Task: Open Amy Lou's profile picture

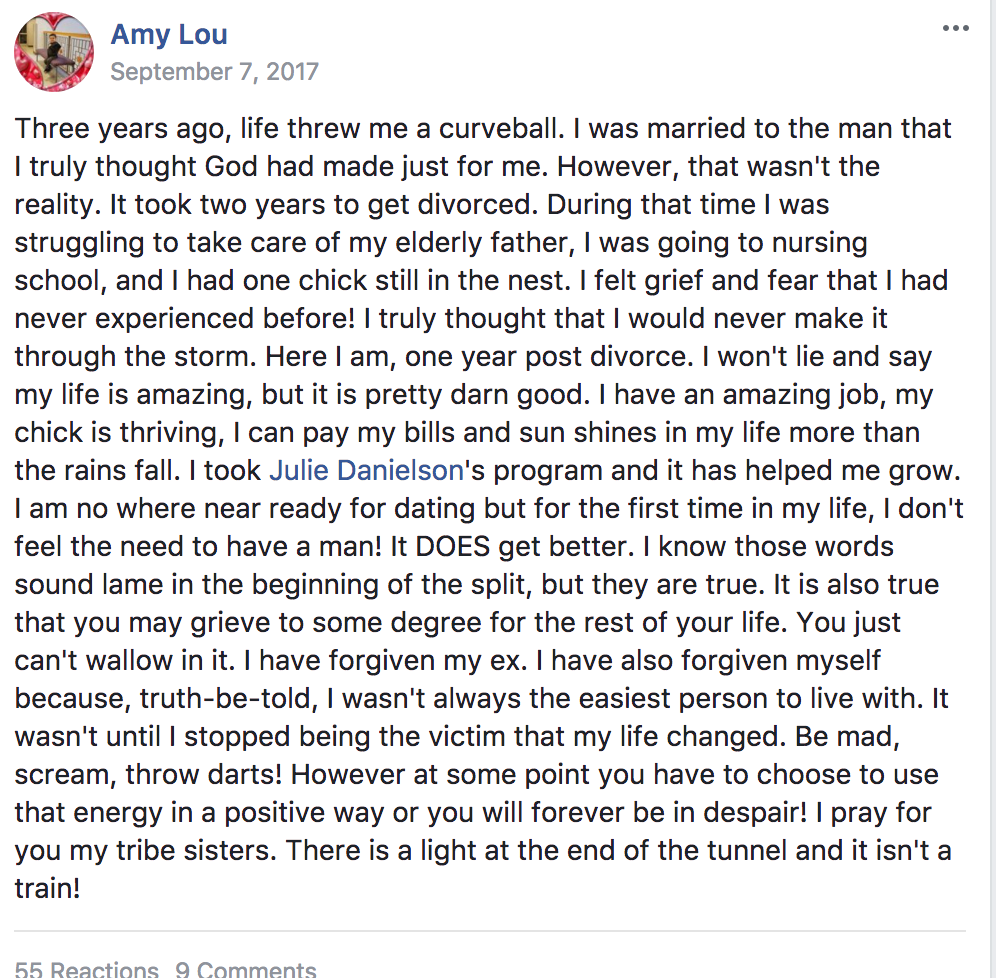Action: [53, 52]
